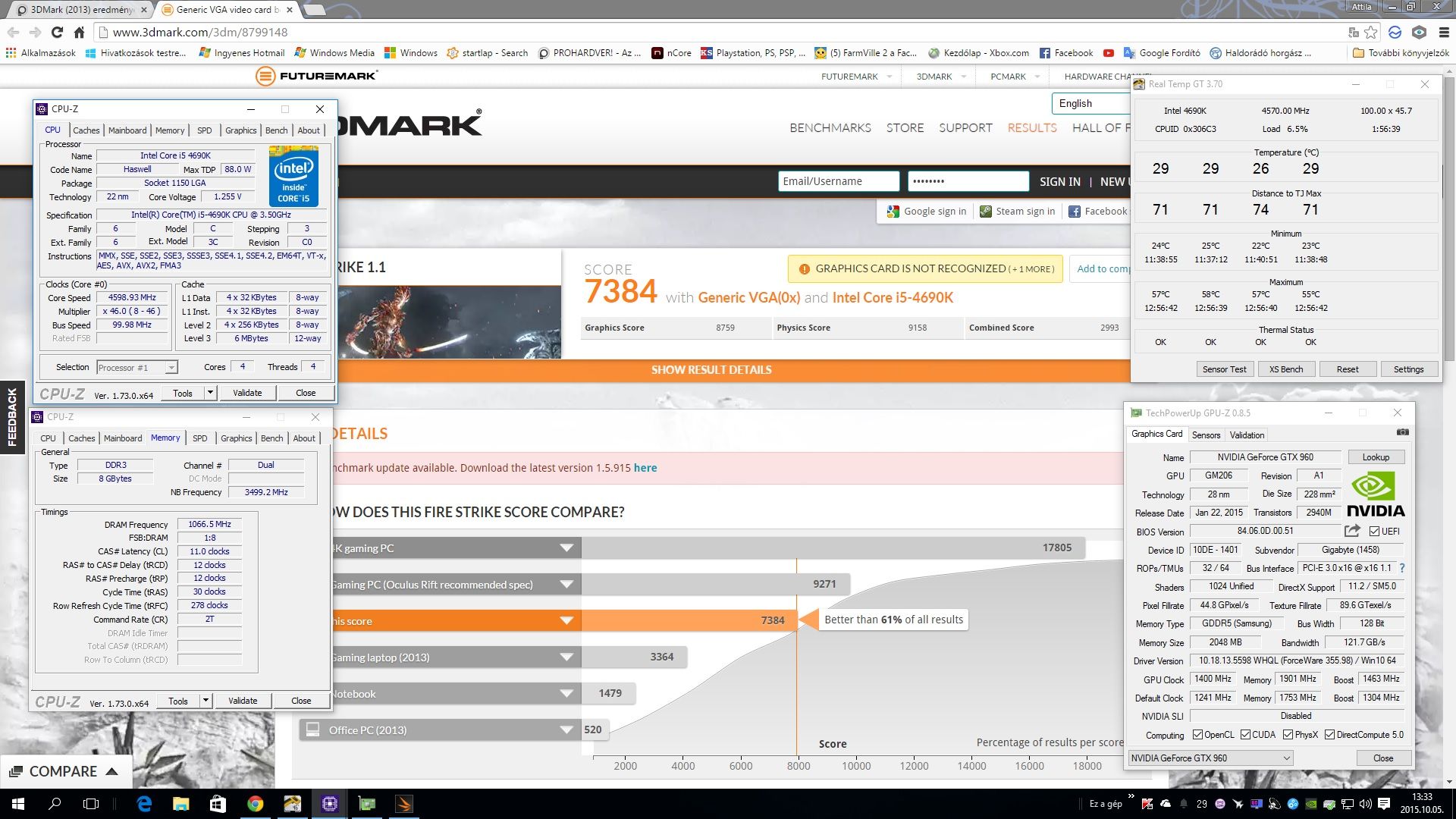1456x819 pixels.
Task: Click the browser back arrow
Action: coord(13,32)
